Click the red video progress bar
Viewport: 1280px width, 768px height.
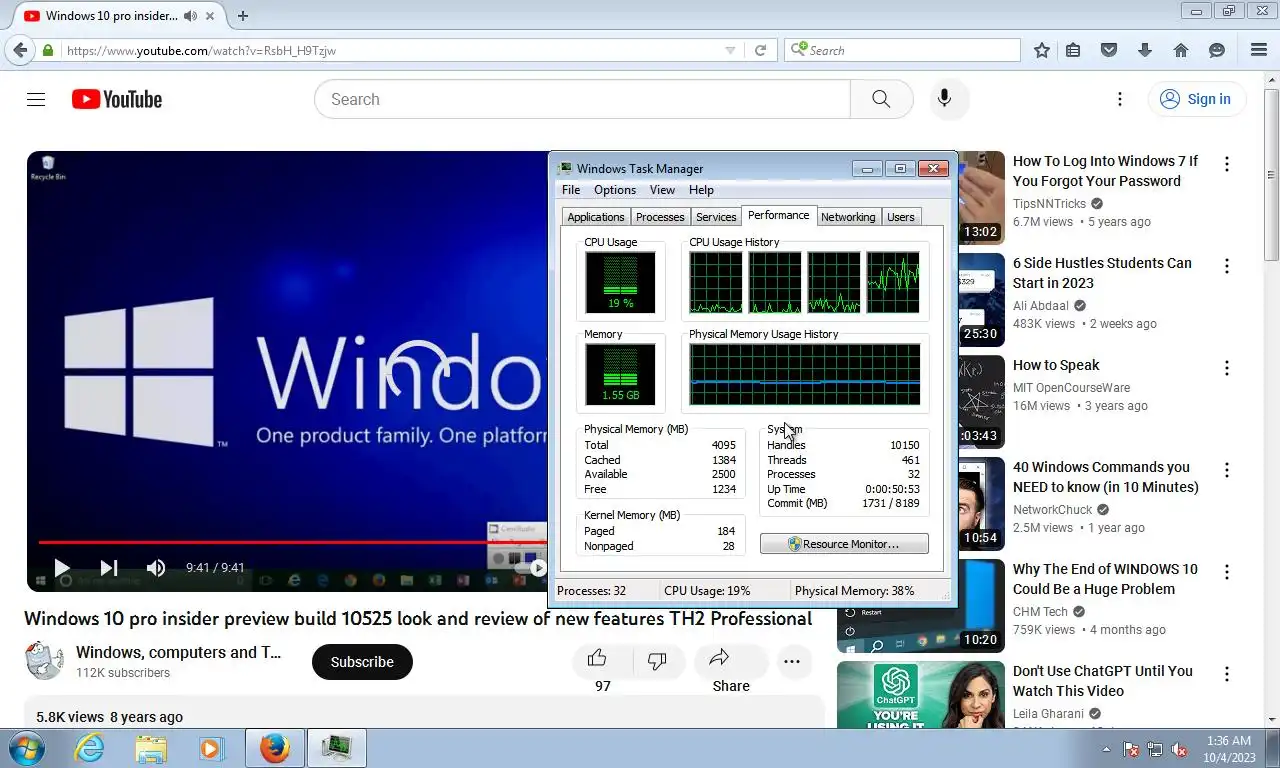[x=292, y=543]
